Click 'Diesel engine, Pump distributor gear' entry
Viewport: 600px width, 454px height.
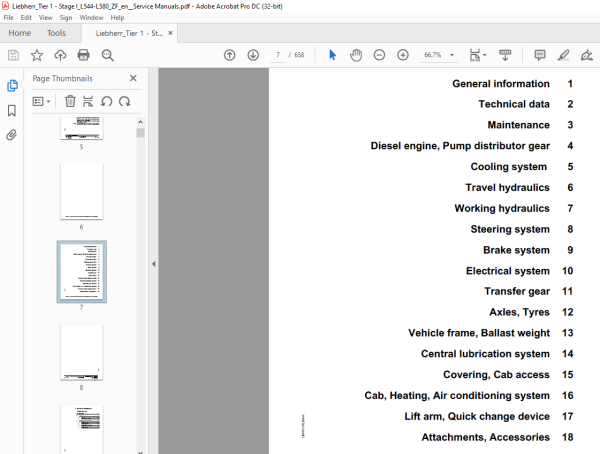click(x=460, y=146)
